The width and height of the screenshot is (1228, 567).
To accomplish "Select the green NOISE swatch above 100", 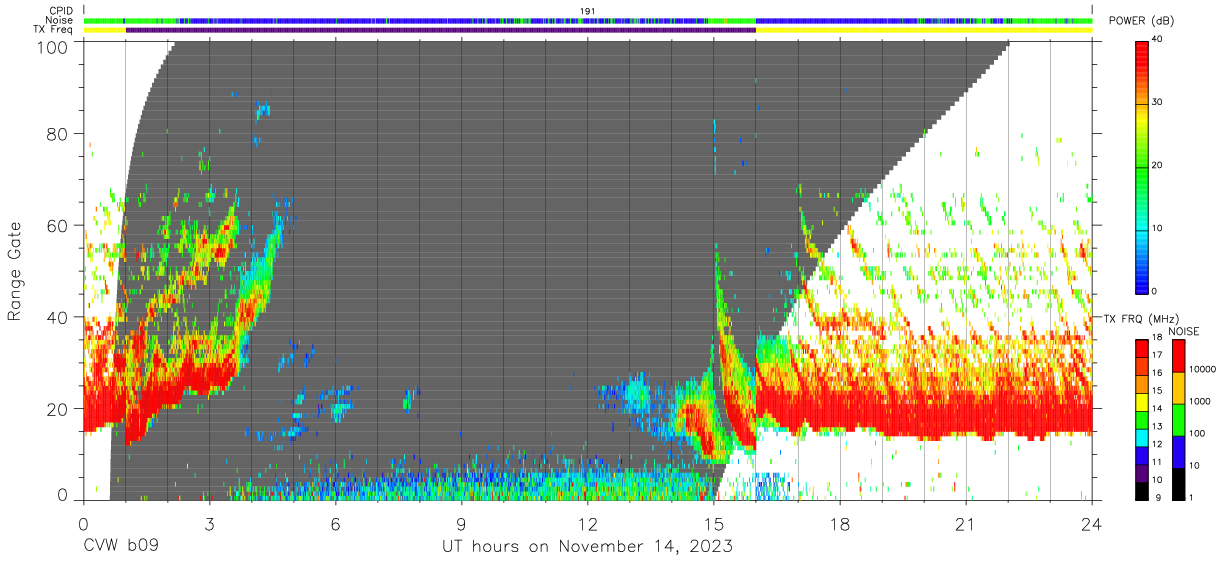I will pos(1177,420).
